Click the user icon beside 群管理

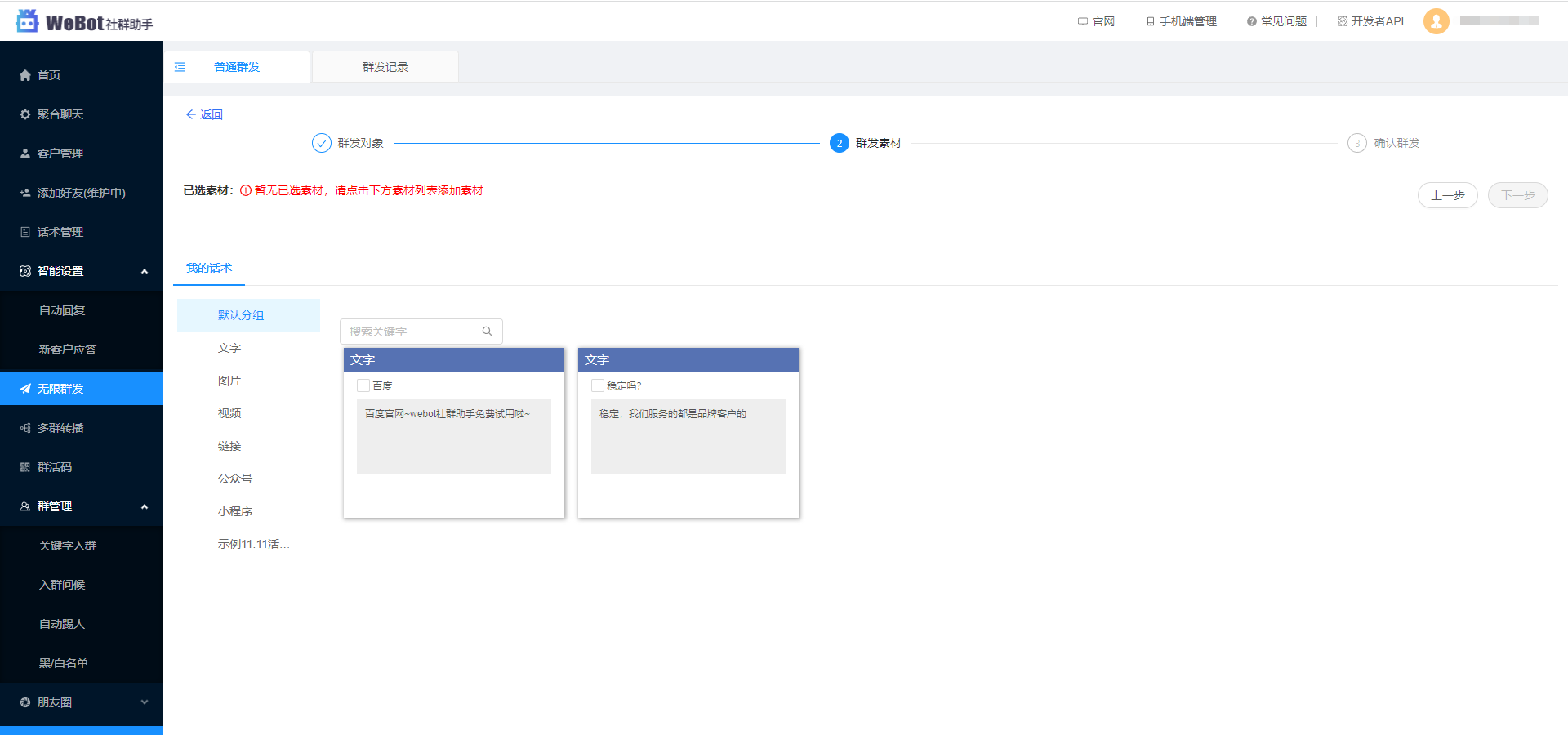point(25,506)
